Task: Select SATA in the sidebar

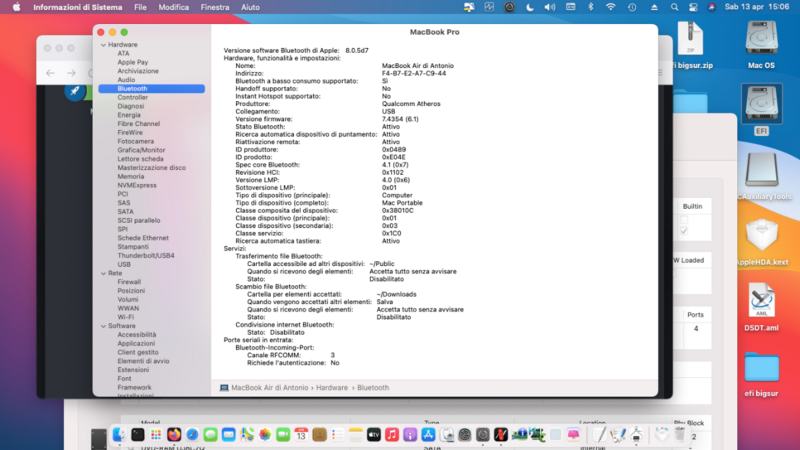Action: (x=126, y=212)
